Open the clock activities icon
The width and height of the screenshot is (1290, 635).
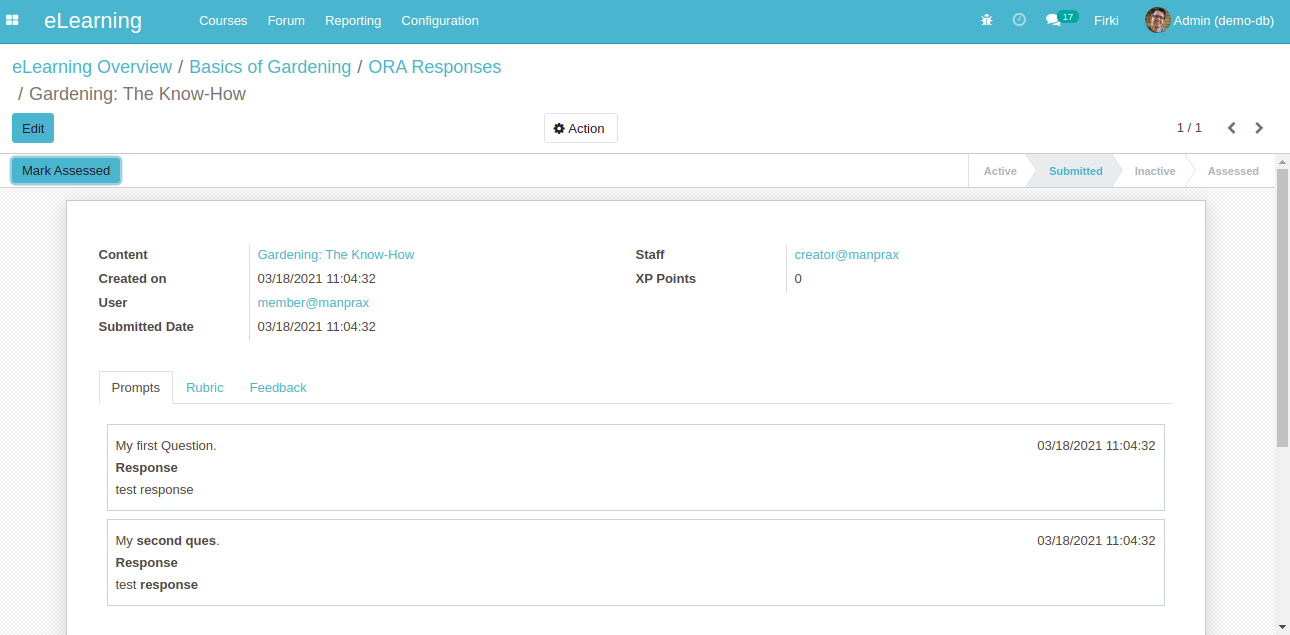(1019, 20)
